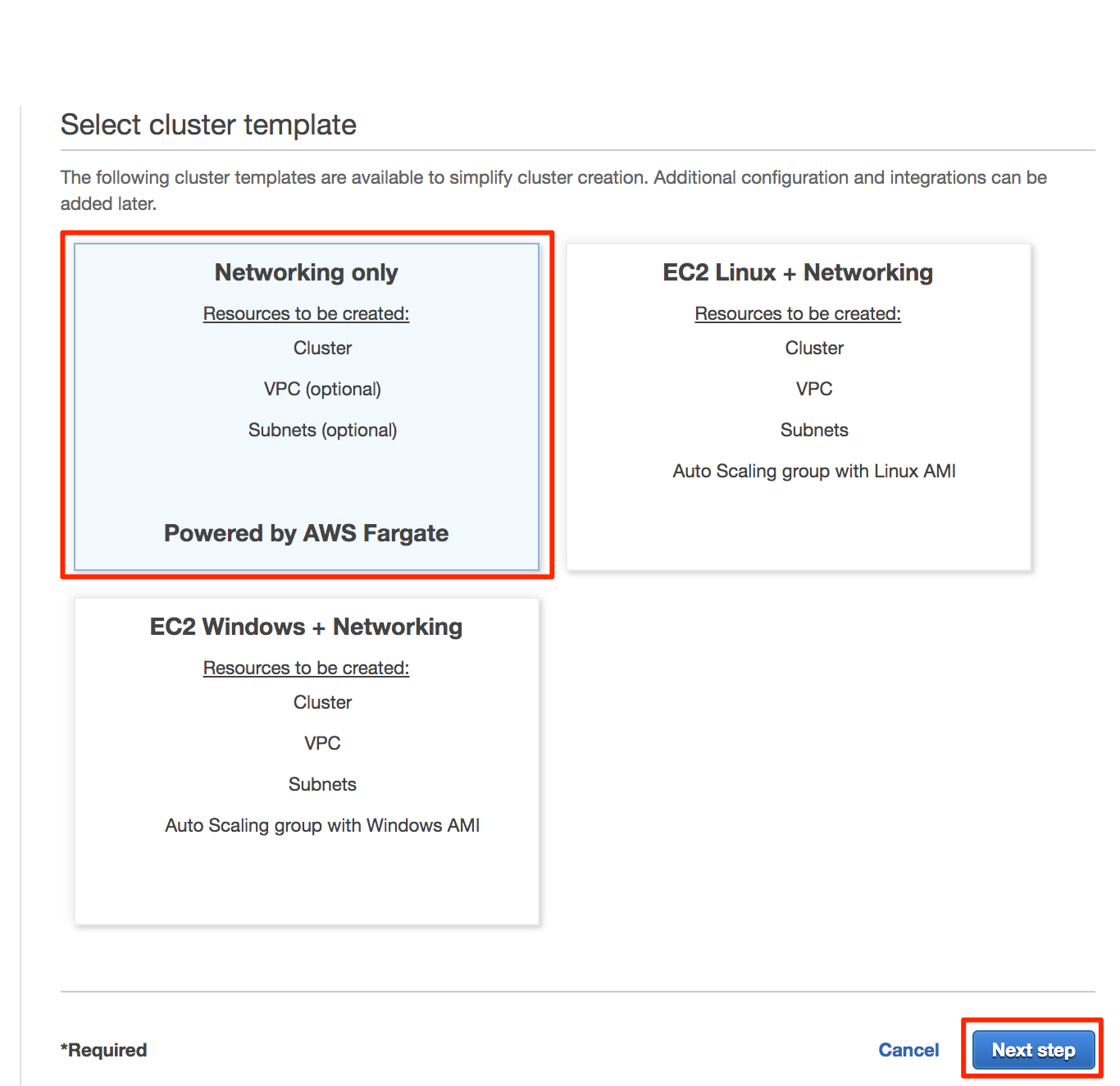The width and height of the screenshot is (1120, 1086).
Task: Click Subnets in the EC2 Linux card
Action: [x=814, y=430]
